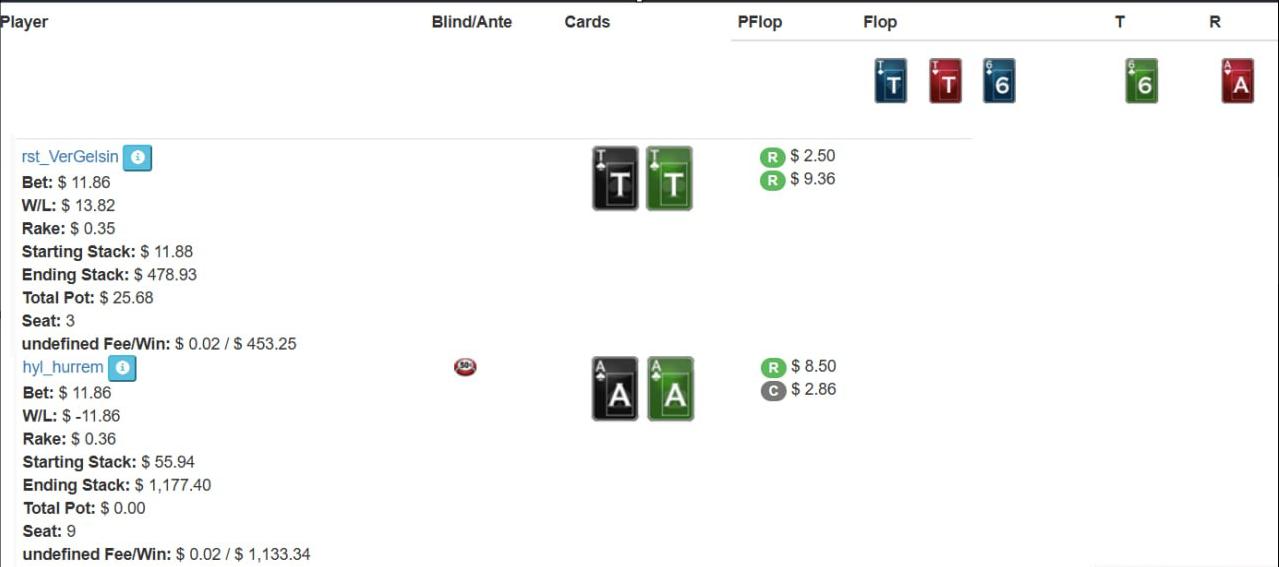Click the blue Six flop card
This screenshot has height=567, width=1279.
point(999,81)
